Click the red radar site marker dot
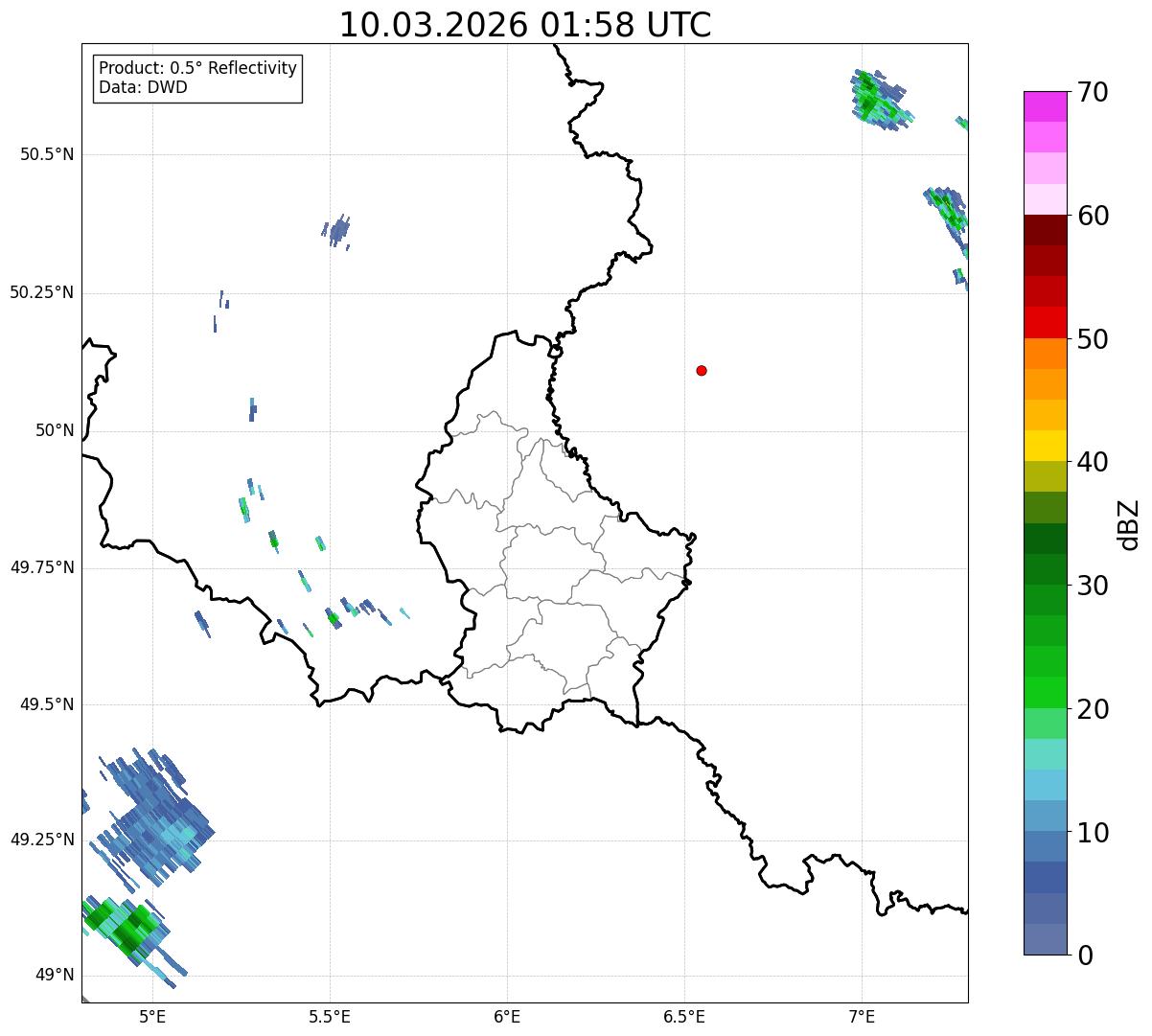 pyautogui.click(x=702, y=370)
